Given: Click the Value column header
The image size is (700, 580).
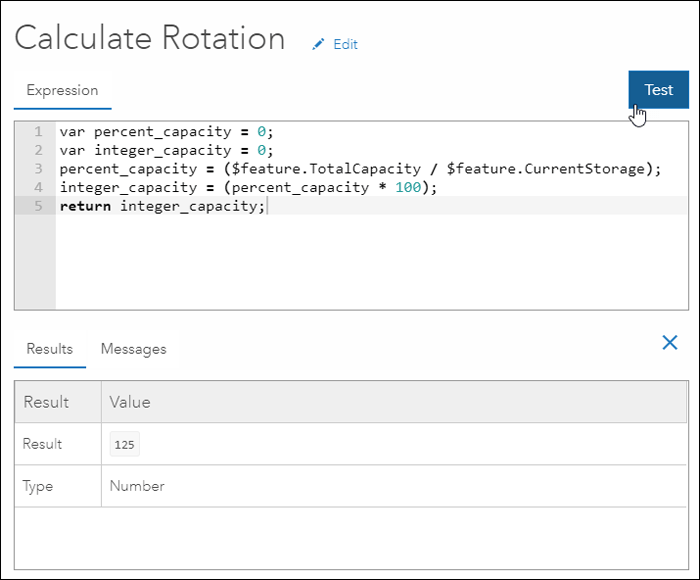Looking at the screenshot, I should (x=130, y=402).
